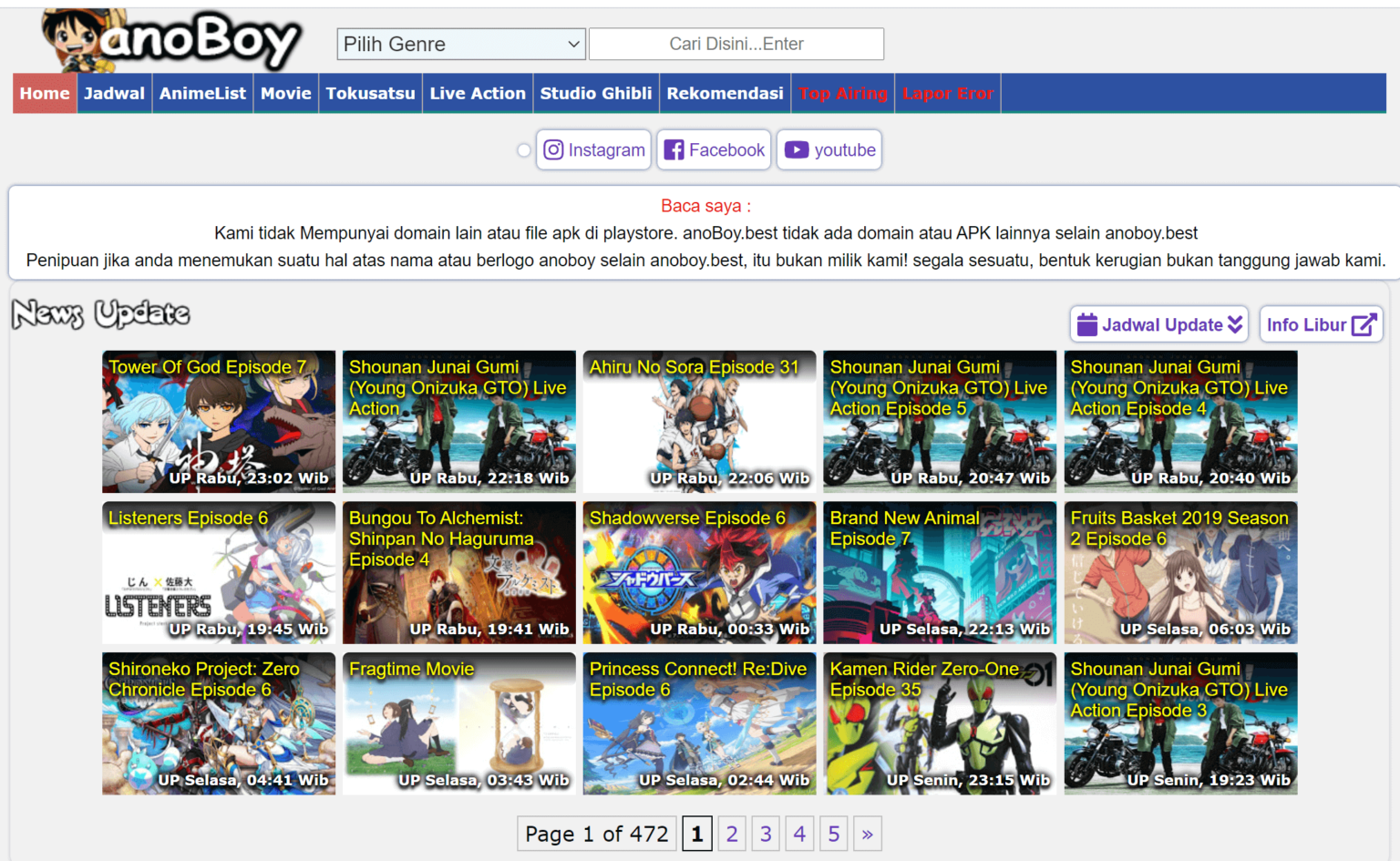Go to pagination page 3
1400x861 pixels.
point(766,834)
